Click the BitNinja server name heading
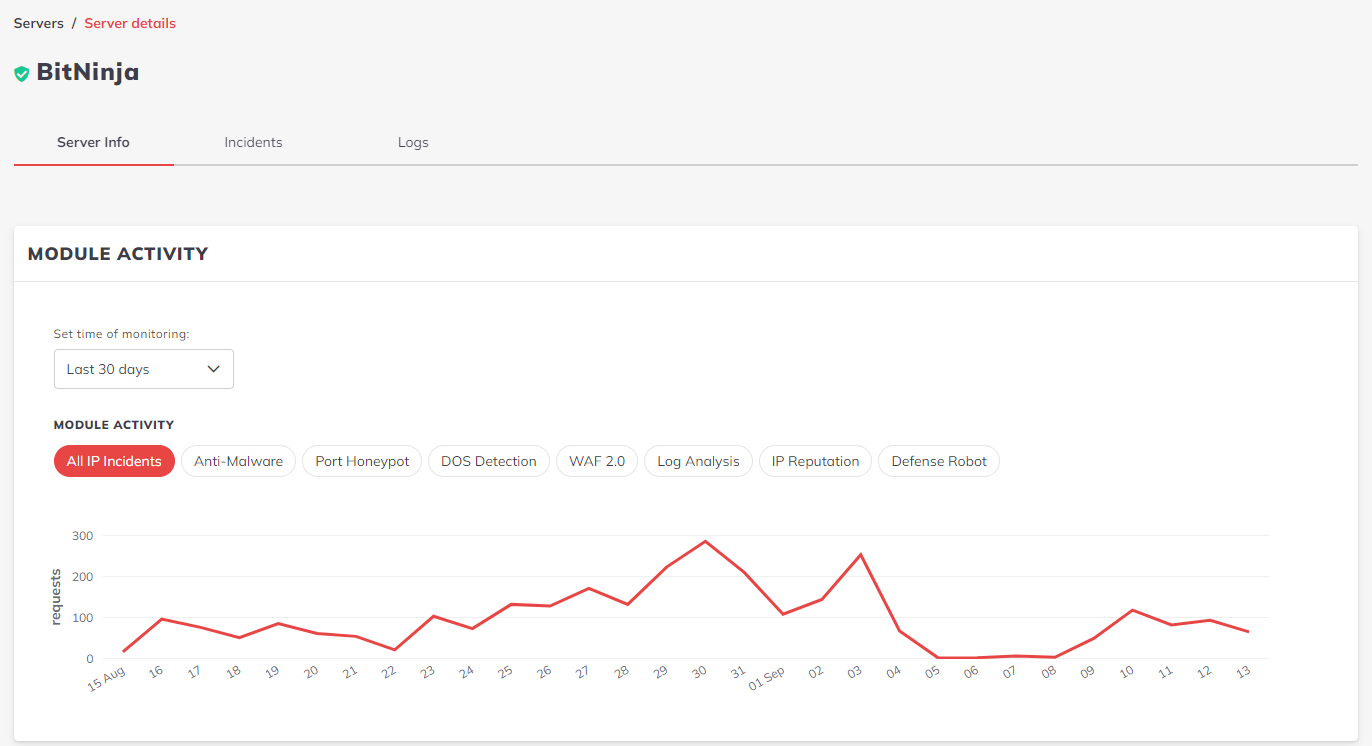The width and height of the screenshot is (1372, 746). pyautogui.click(x=88, y=72)
